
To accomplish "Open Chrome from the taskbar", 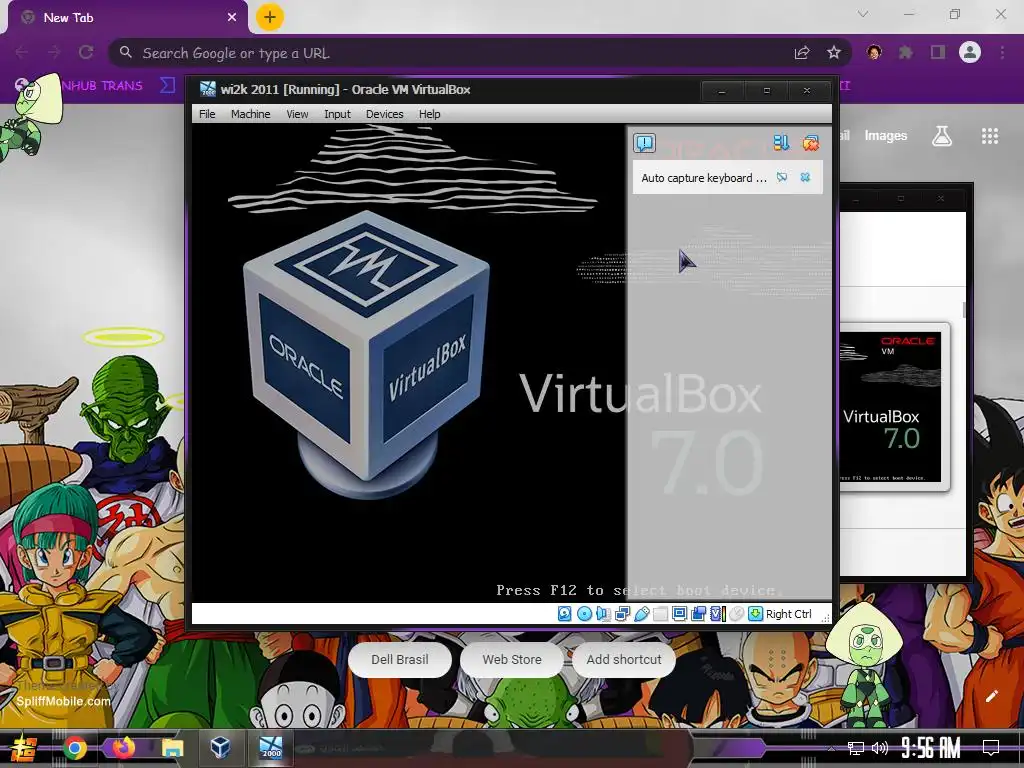I will [x=74, y=748].
